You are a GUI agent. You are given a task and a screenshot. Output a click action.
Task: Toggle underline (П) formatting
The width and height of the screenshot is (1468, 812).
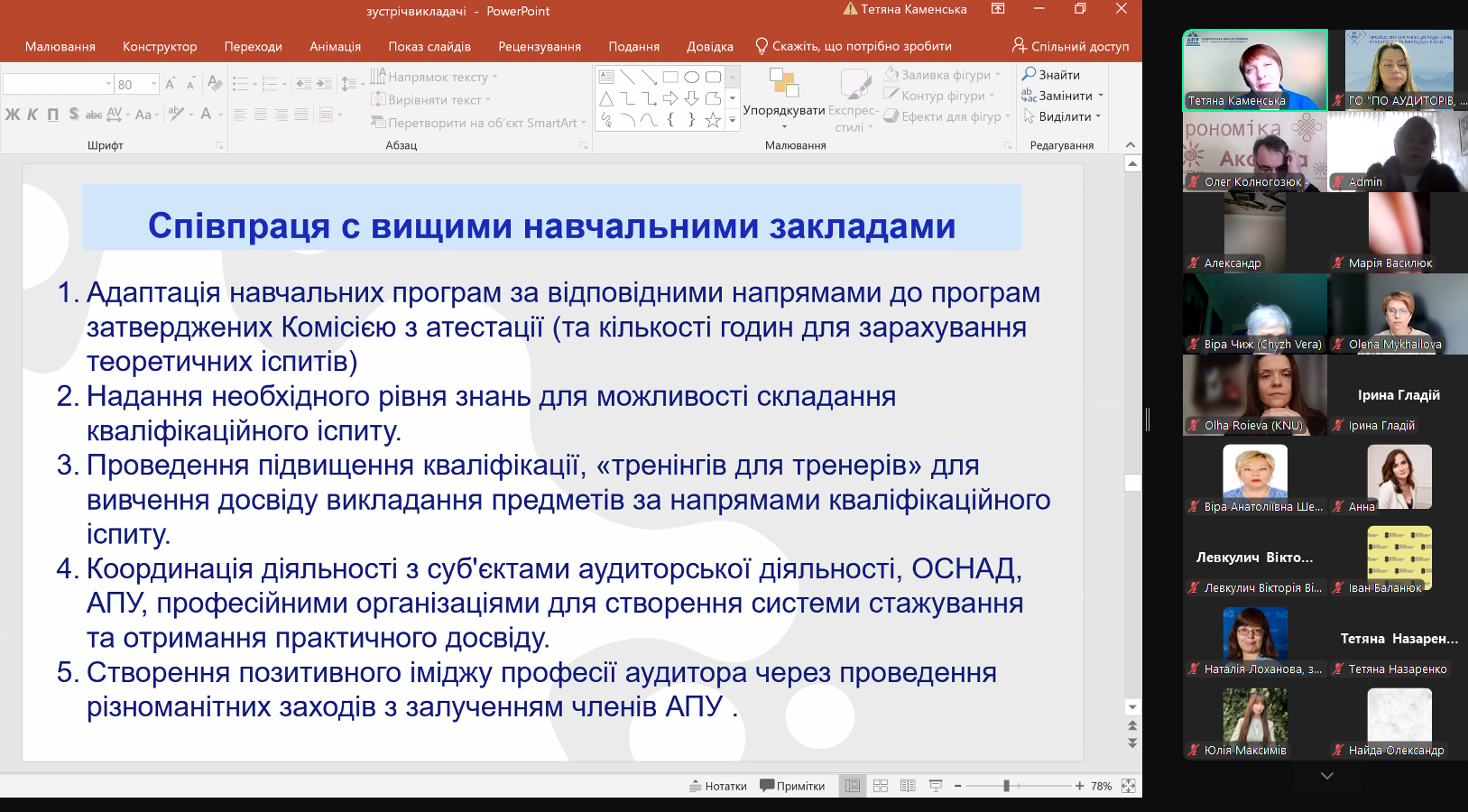pyautogui.click(x=52, y=115)
